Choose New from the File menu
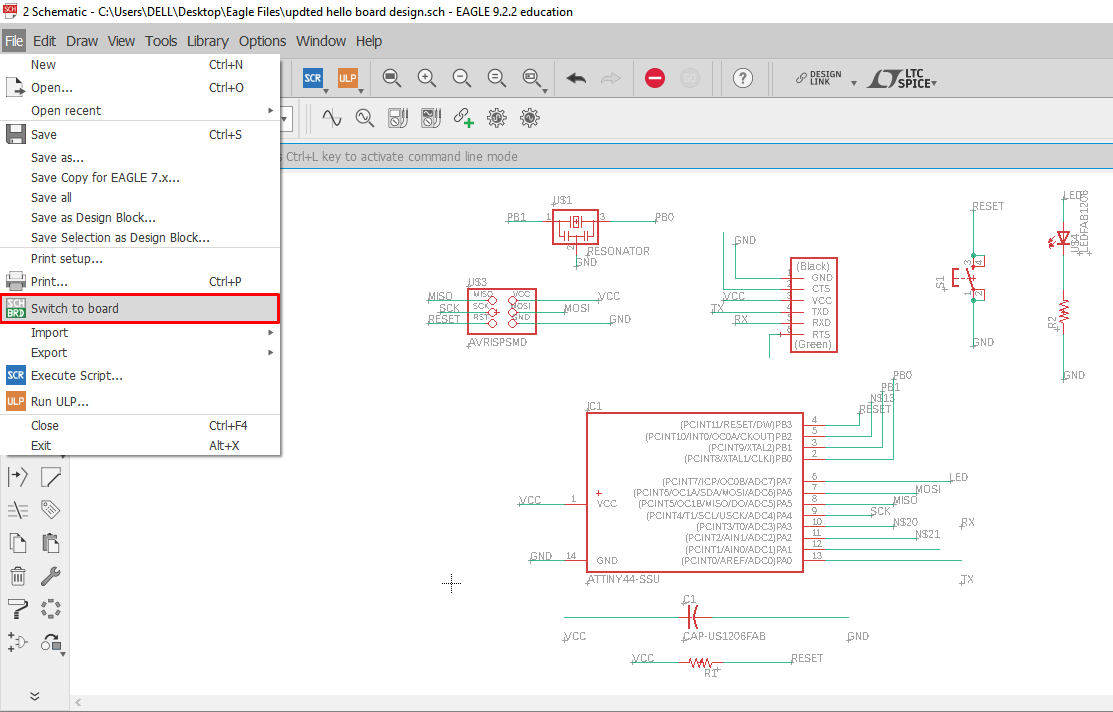 click(x=141, y=65)
